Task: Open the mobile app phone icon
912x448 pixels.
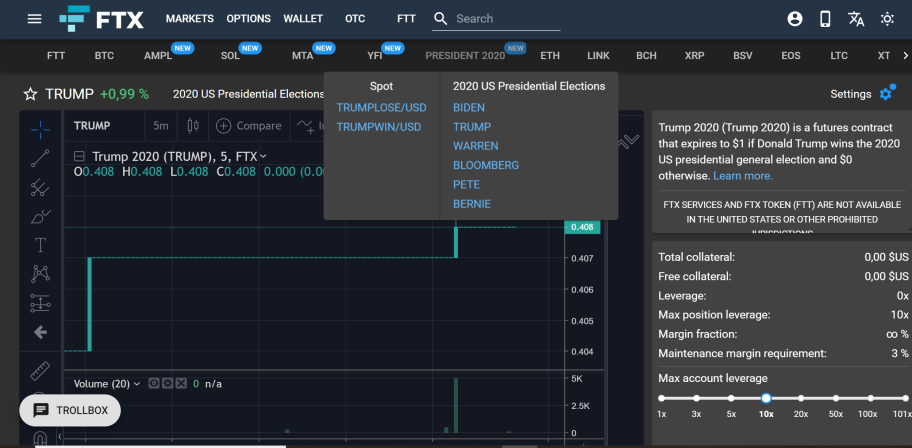Action: pos(825,19)
